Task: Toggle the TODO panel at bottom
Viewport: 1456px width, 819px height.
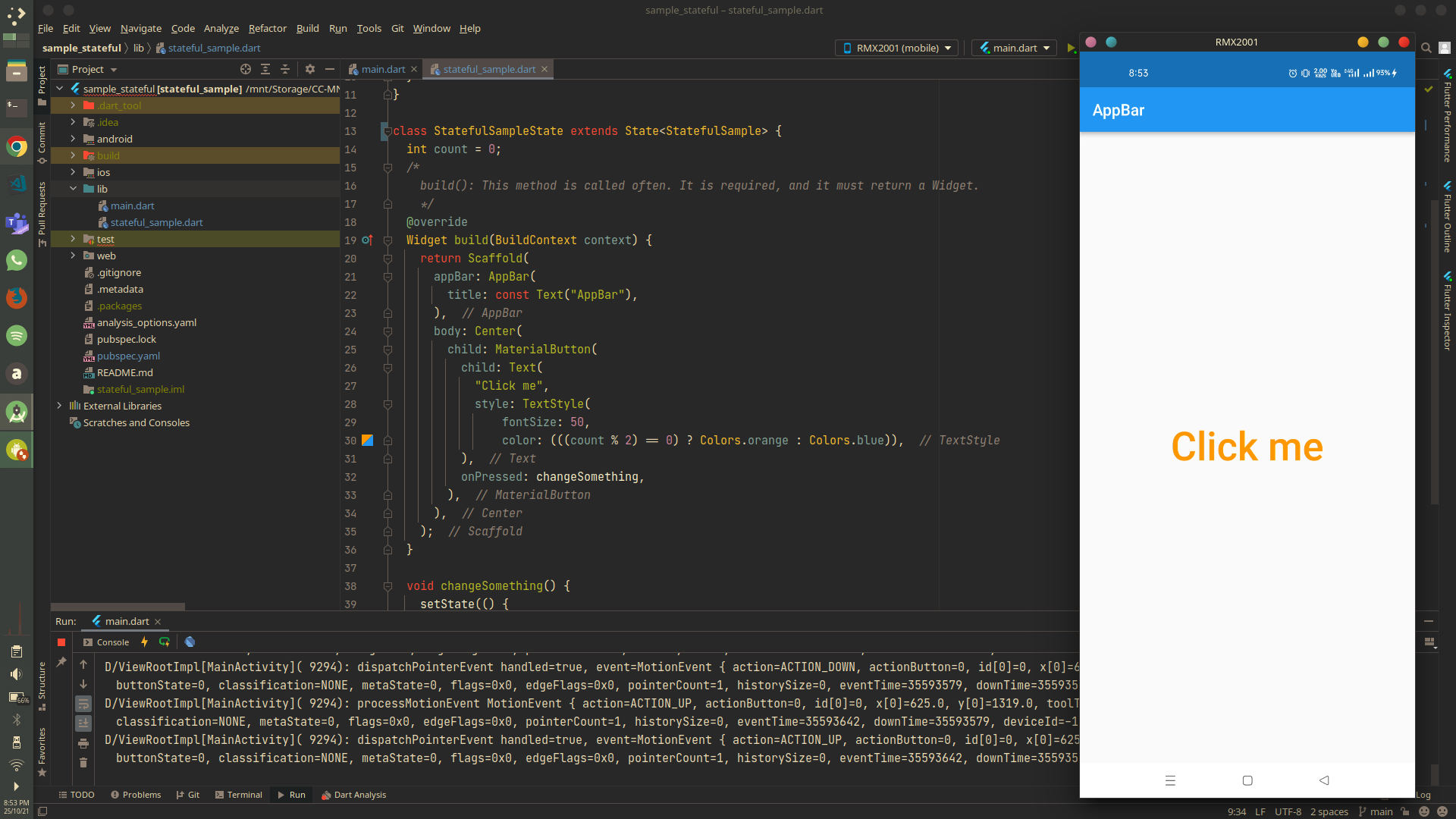Action: click(x=78, y=795)
